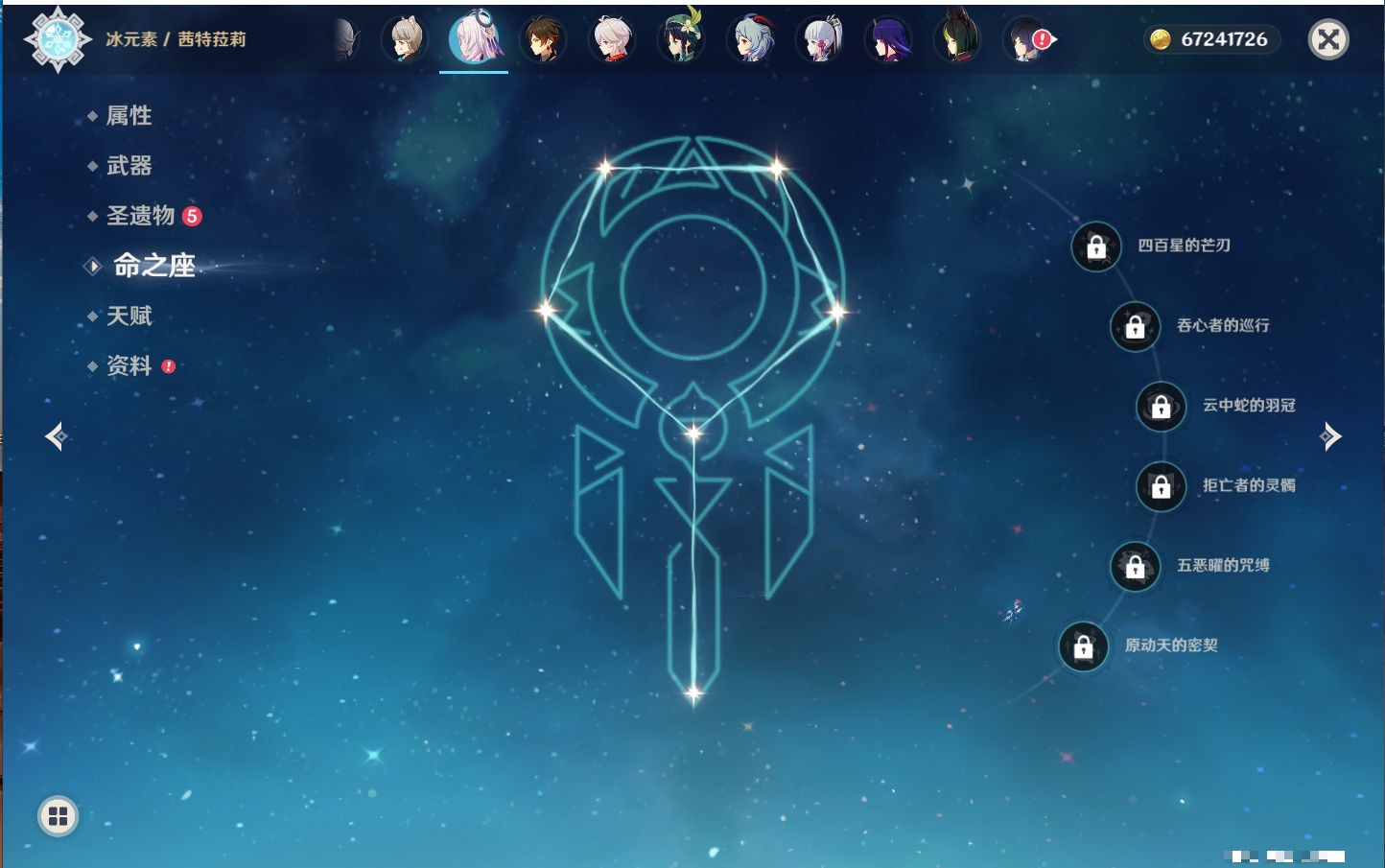
Task: Select the silver-ponytail Ayaka portrait
Action: click(819, 39)
